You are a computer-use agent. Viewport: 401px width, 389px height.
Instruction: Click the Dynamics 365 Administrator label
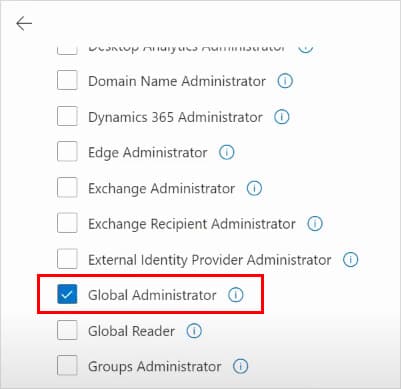pos(175,117)
